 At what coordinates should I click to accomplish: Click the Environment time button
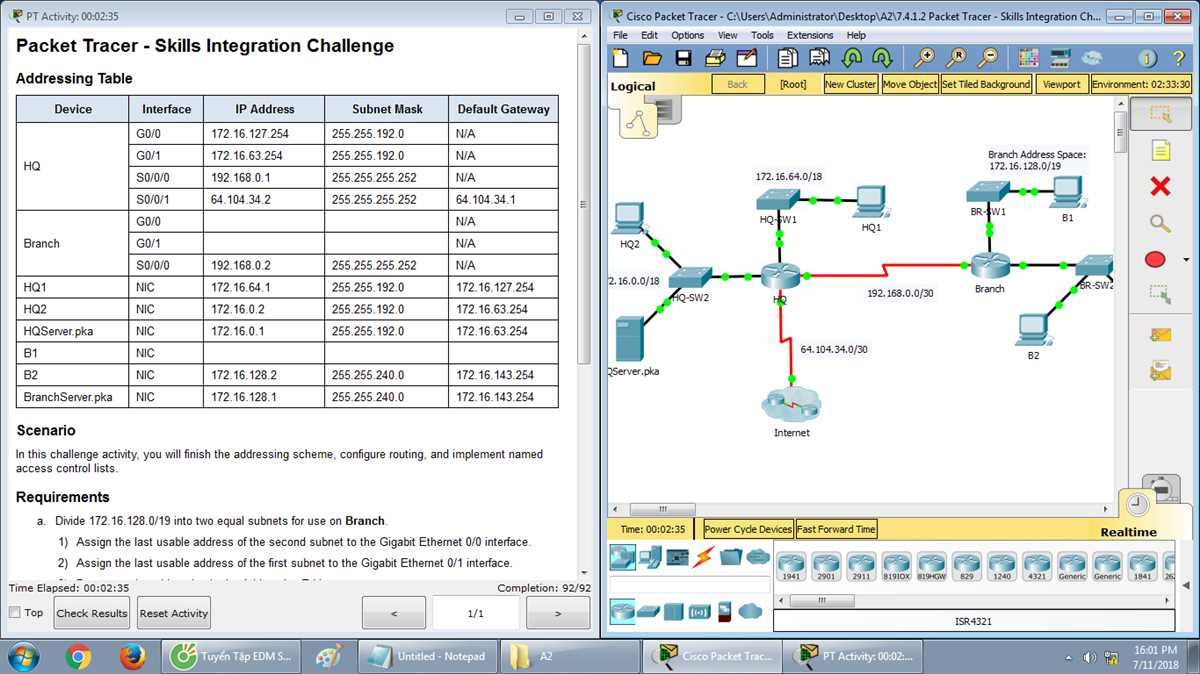(1142, 84)
